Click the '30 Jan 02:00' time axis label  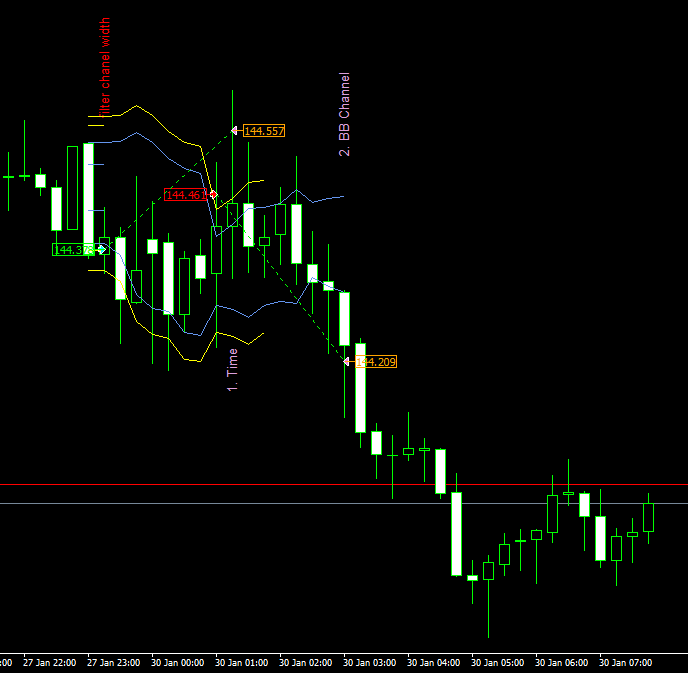[306, 663]
